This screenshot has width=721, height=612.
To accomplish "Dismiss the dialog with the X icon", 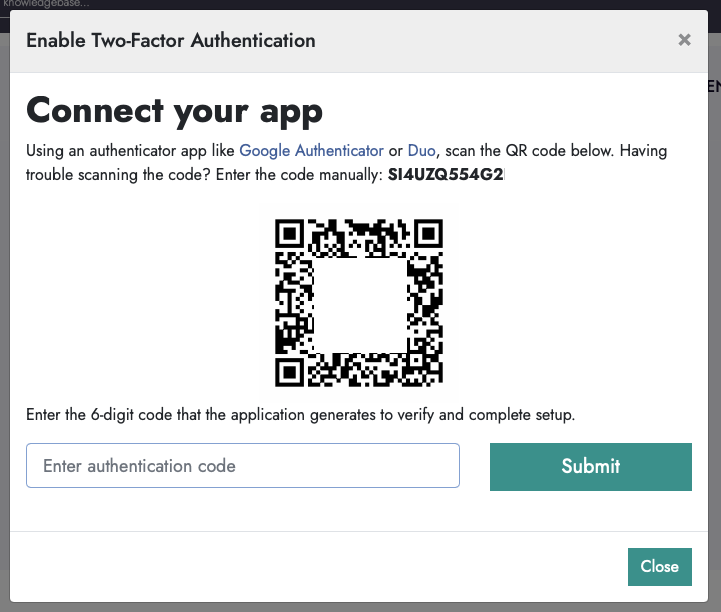I will [684, 40].
